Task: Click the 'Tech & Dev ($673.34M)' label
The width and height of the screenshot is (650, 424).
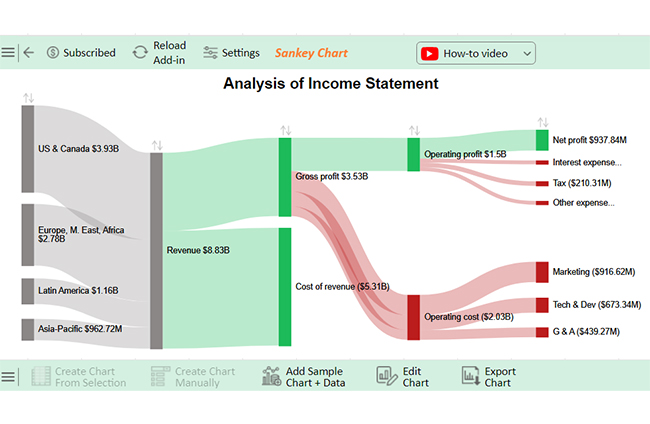Action: click(597, 305)
